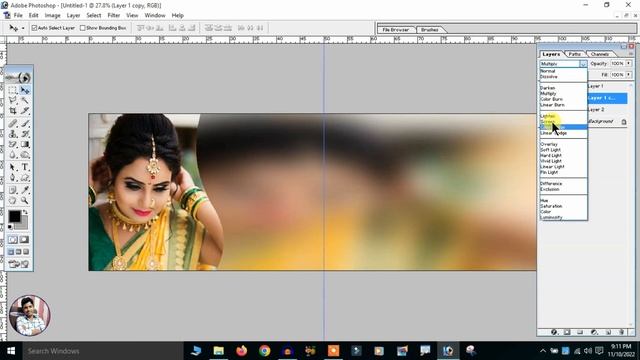The height and width of the screenshot is (360, 640).
Task: Click the create new layer icon
Action: click(608, 332)
